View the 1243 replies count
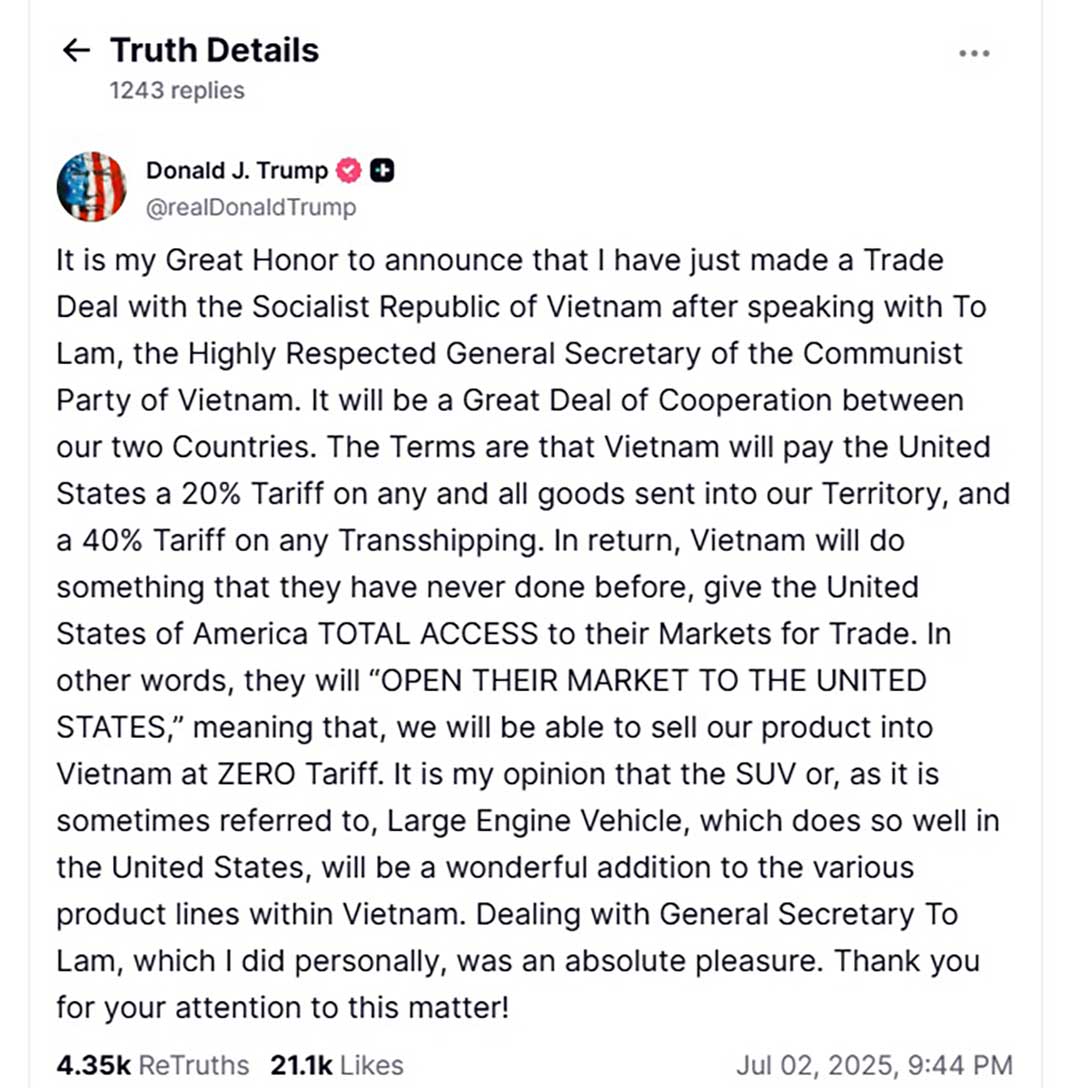Viewport: 1068px width, 1088px height. tap(177, 91)
